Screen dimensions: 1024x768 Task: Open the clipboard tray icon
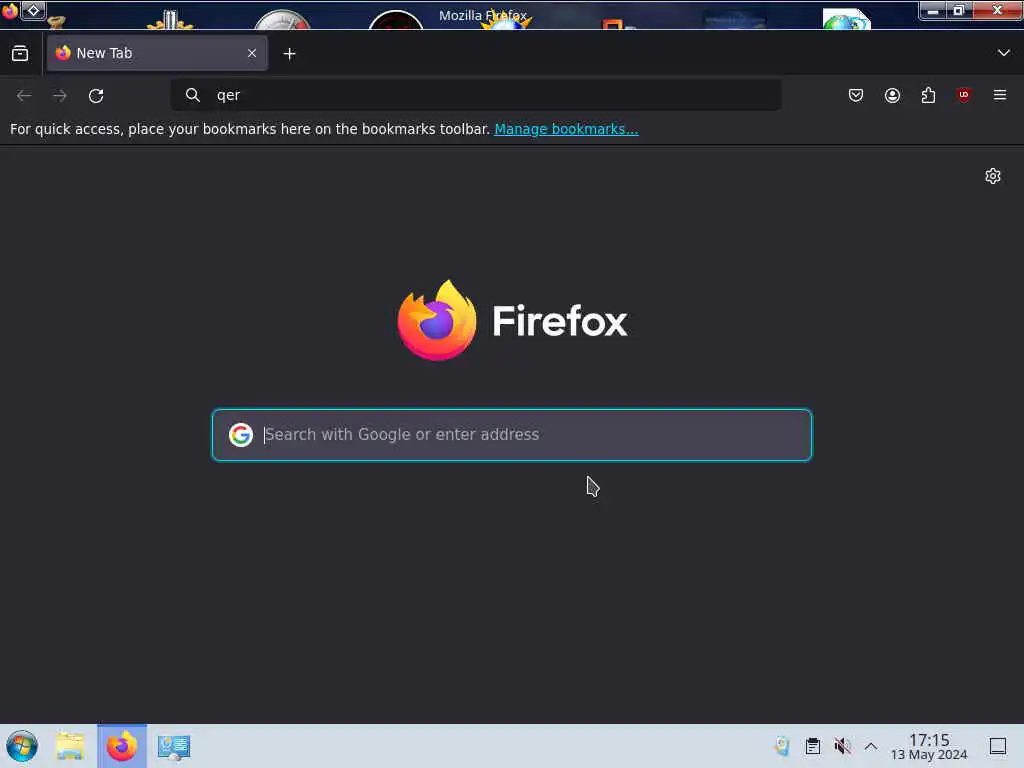click(812, 746)
